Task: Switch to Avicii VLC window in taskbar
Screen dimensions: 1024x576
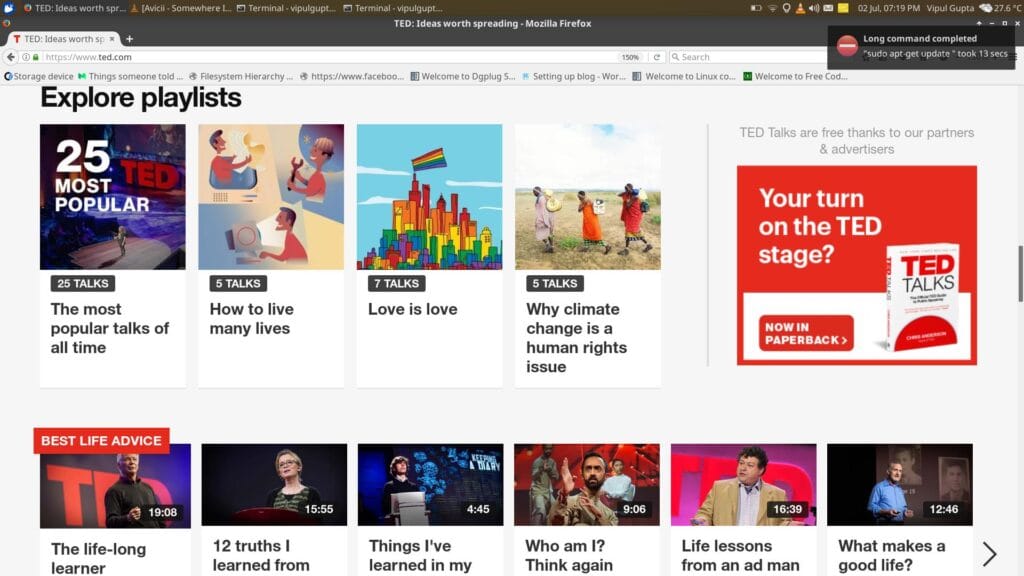Action: [x=181, y=8]
